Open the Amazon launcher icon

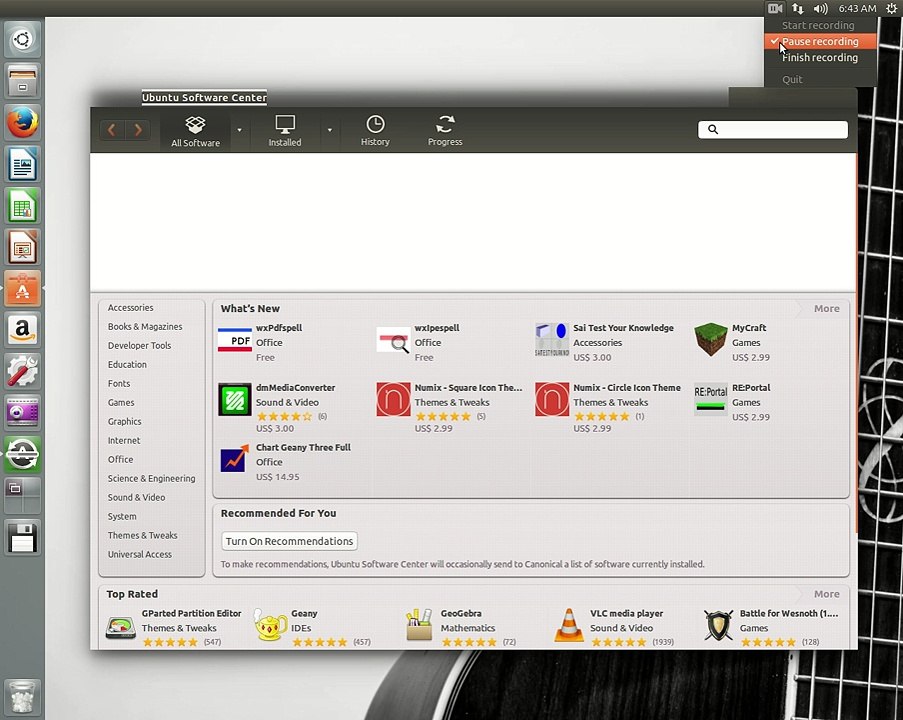[x=22, y=329]
